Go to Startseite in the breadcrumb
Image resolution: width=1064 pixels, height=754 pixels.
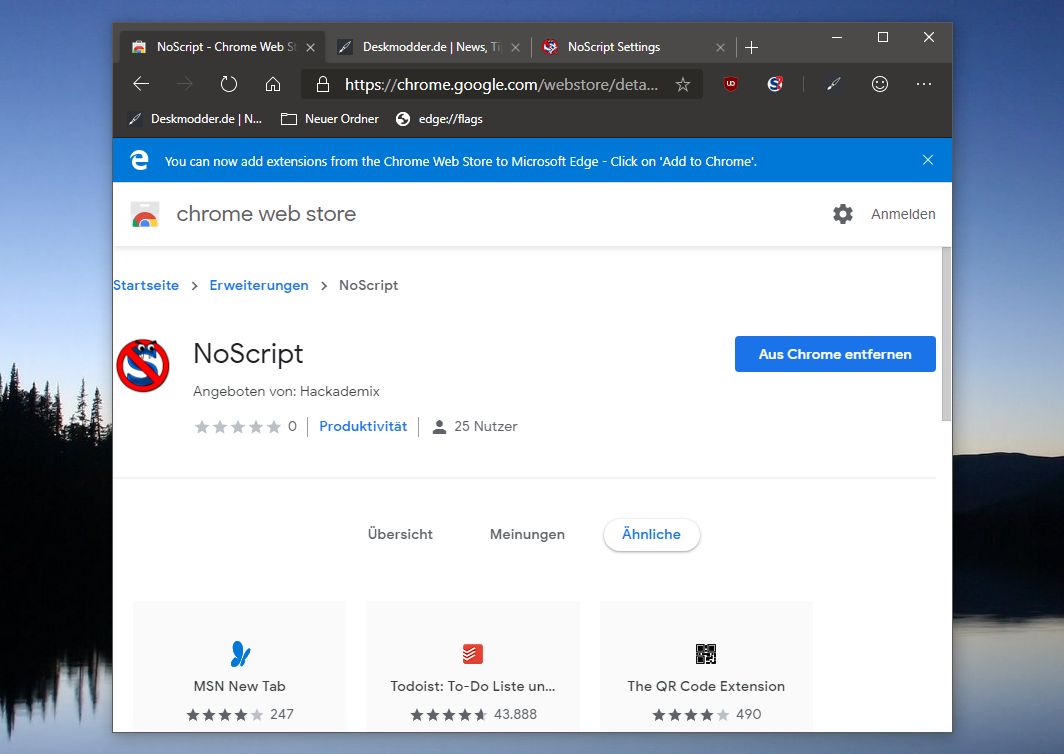coord(146,285)
